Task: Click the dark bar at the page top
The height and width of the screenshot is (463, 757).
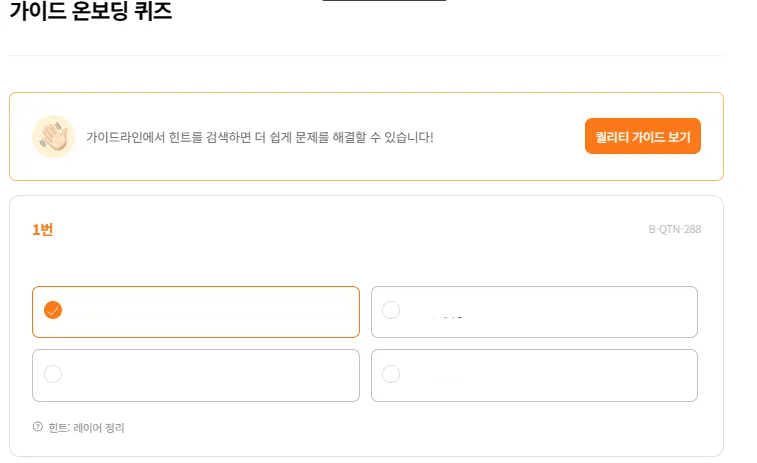Action: coord(384,1)
